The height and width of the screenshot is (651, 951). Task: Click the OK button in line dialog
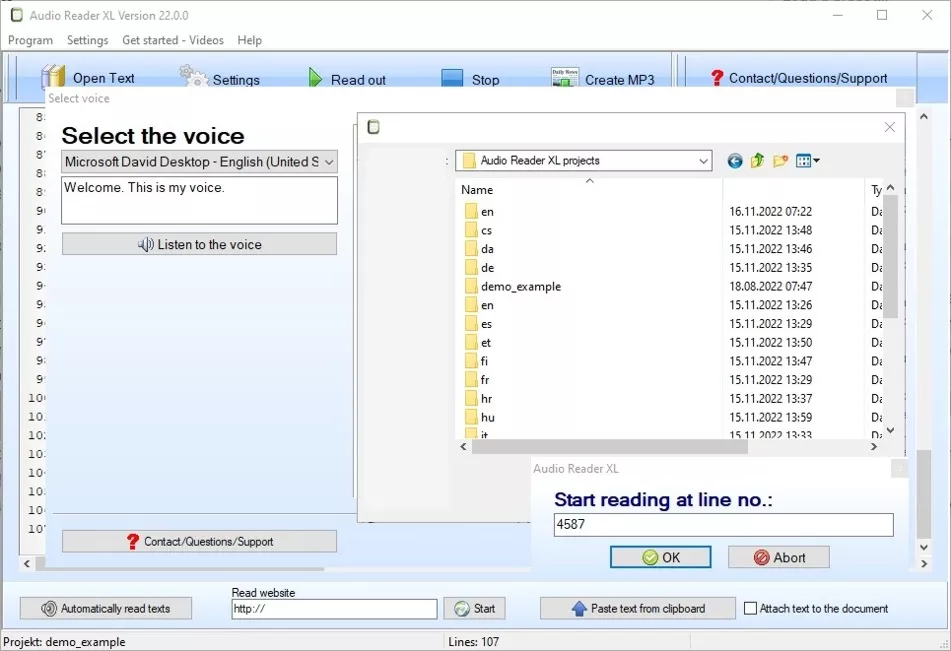point(660,557)
